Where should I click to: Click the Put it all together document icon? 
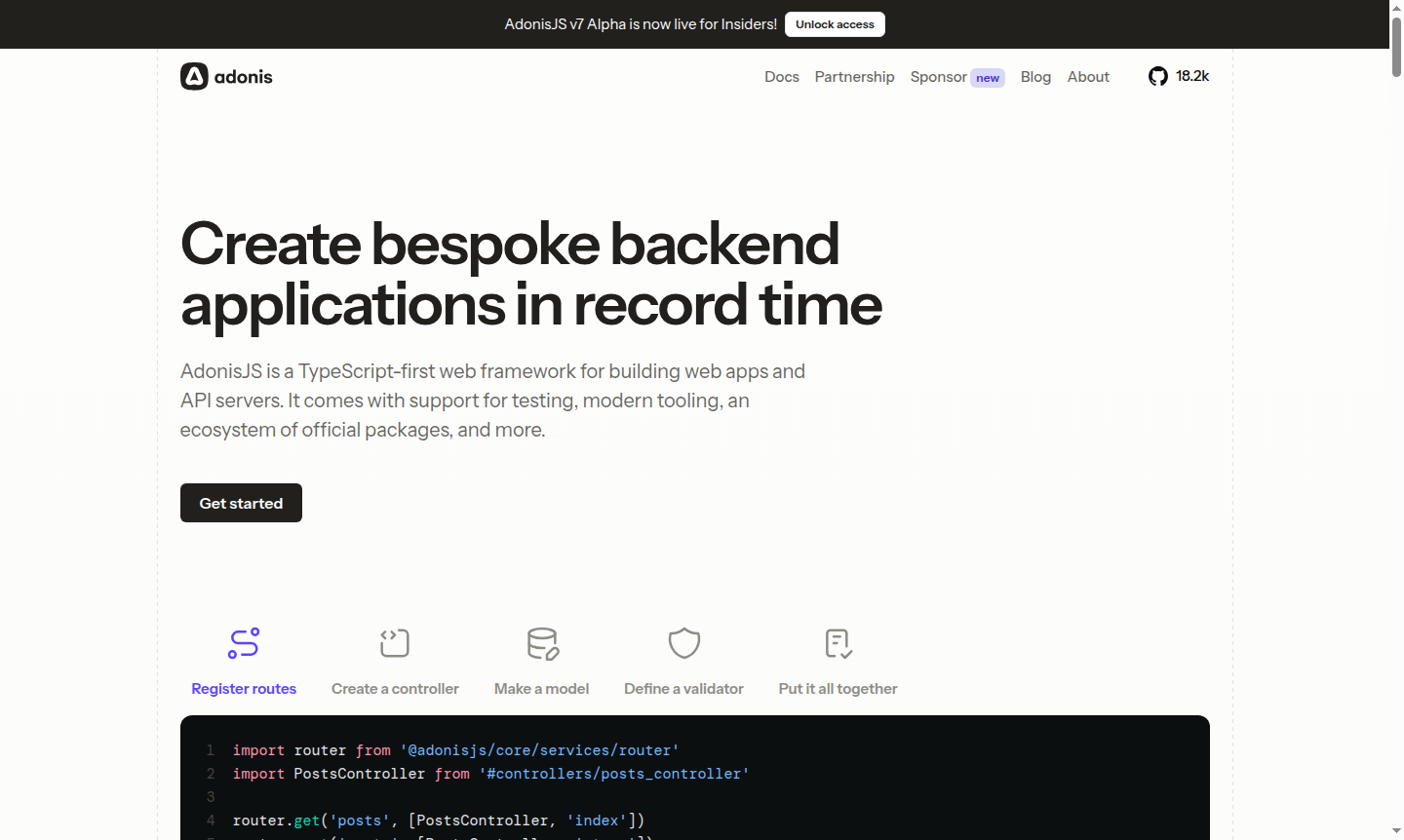(837, 643)
